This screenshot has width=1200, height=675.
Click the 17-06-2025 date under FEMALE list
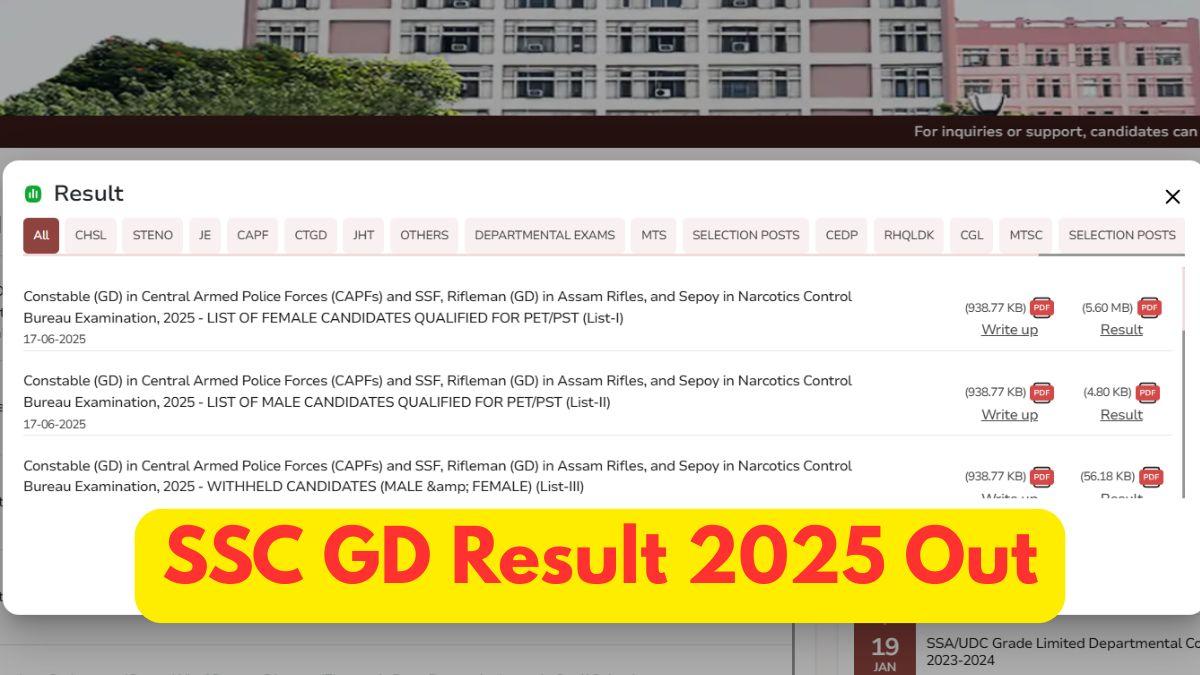pos(55,339)
